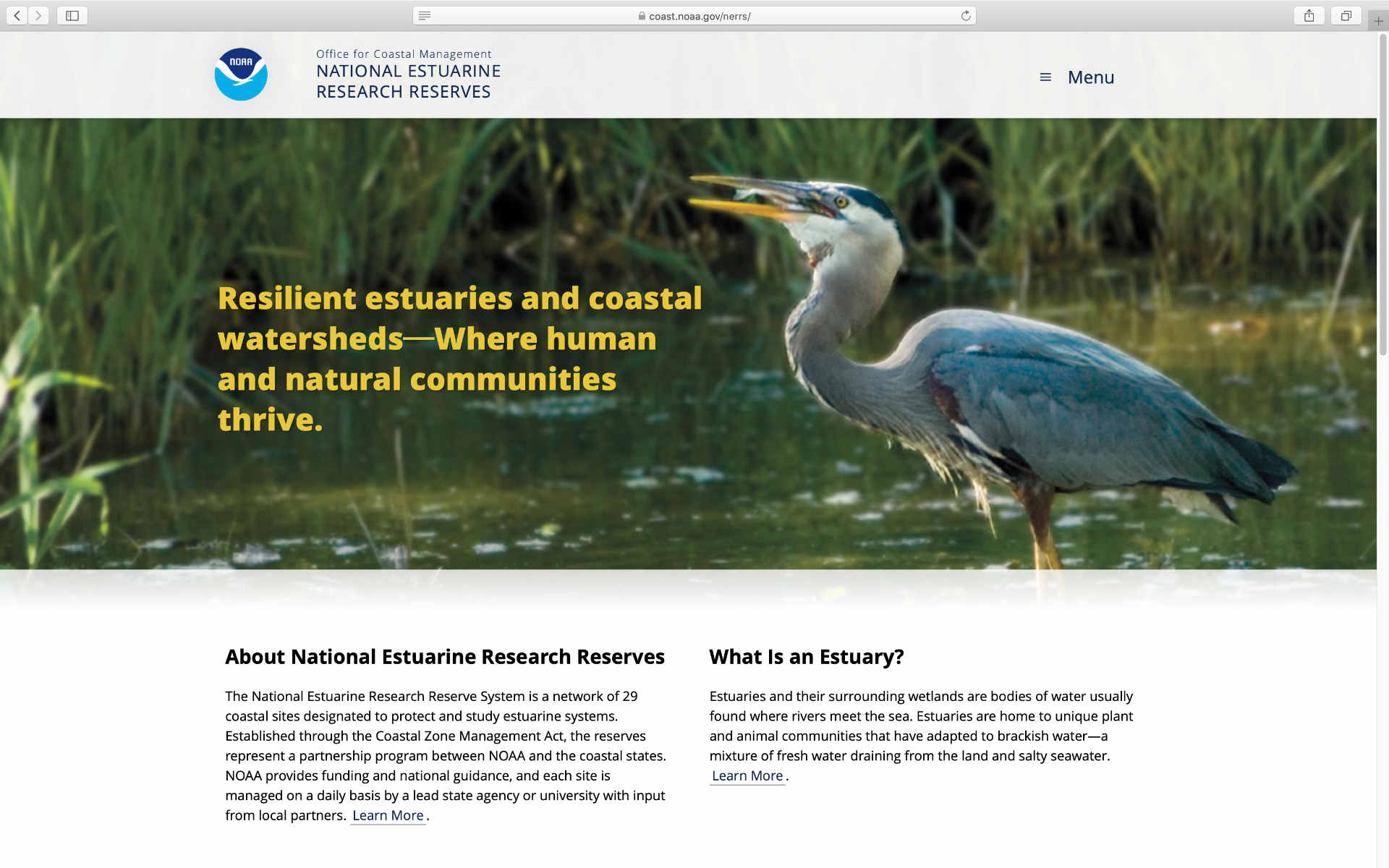
Task: Click the coast.noaa.gov/nerrs/ address field
Action: point(700,16)
